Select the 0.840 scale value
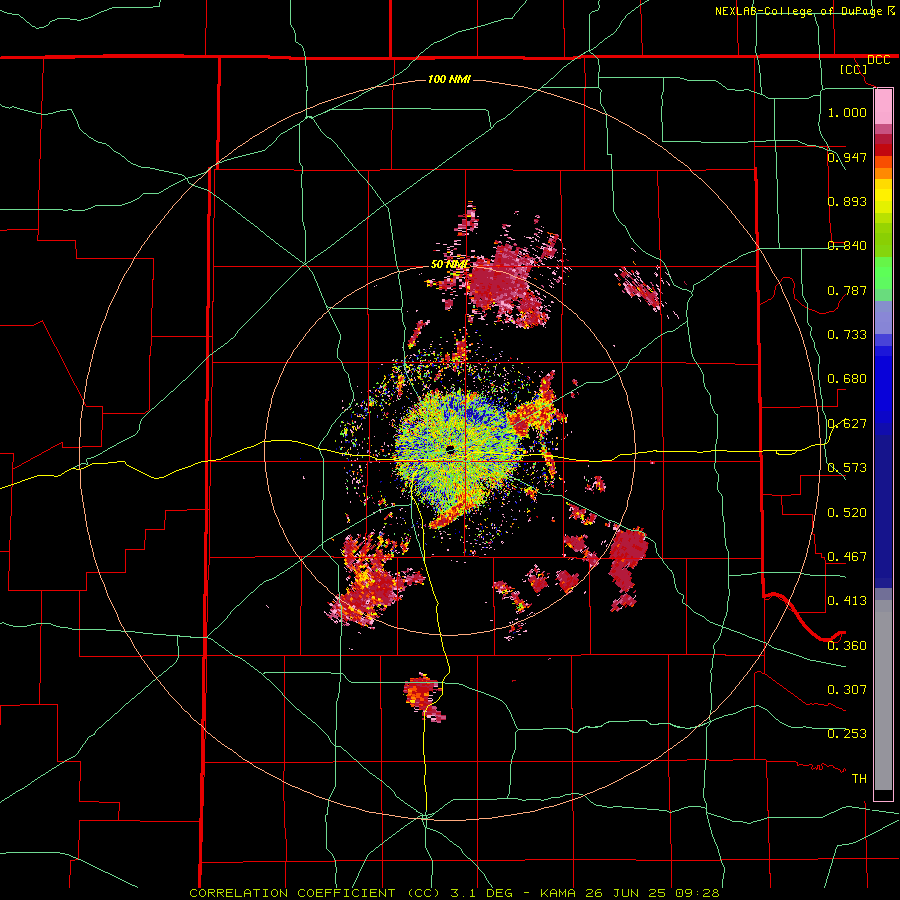The image size is (900, 900). [847, 245]
